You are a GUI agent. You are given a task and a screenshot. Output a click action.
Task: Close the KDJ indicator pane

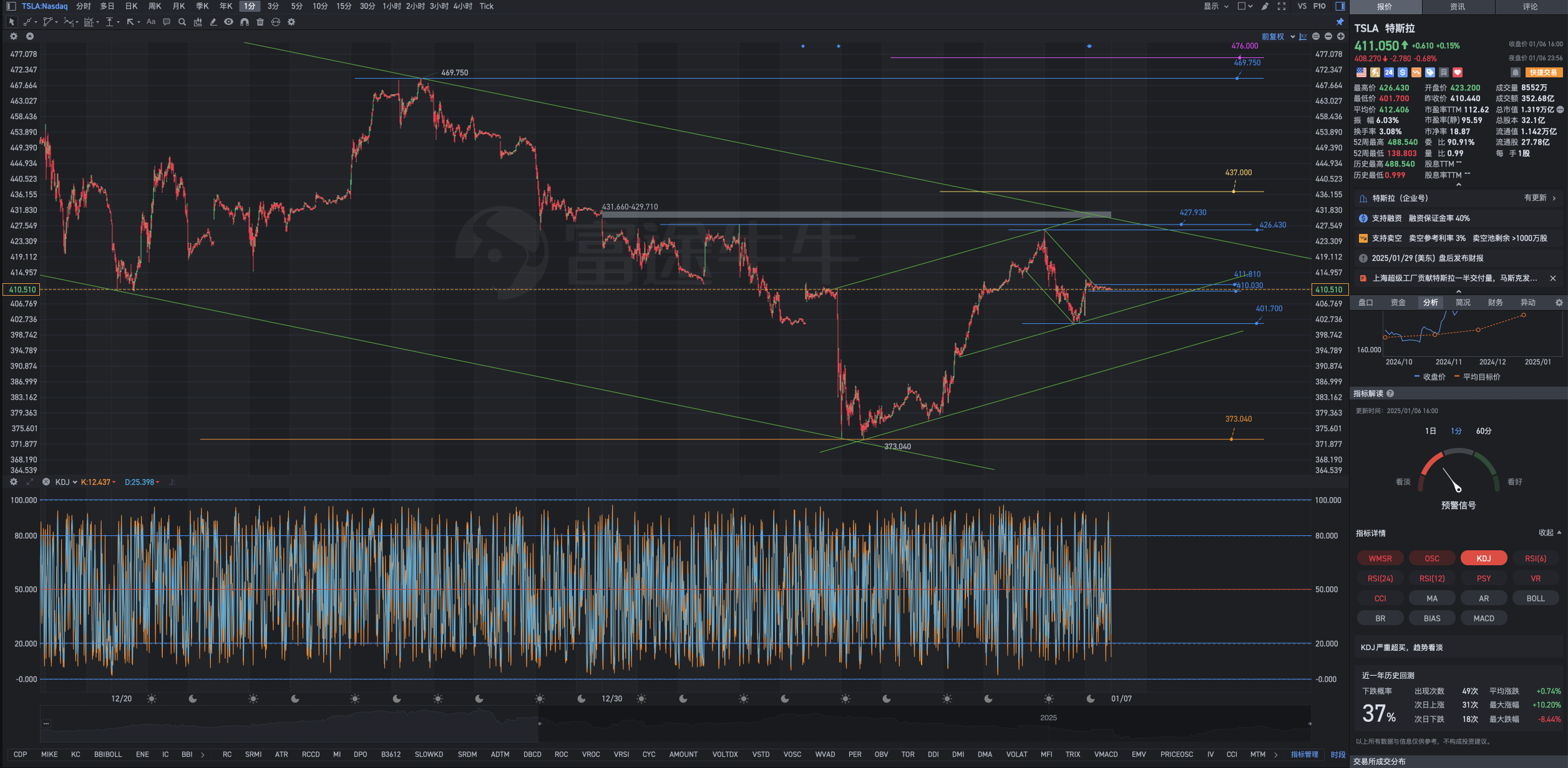46,482
